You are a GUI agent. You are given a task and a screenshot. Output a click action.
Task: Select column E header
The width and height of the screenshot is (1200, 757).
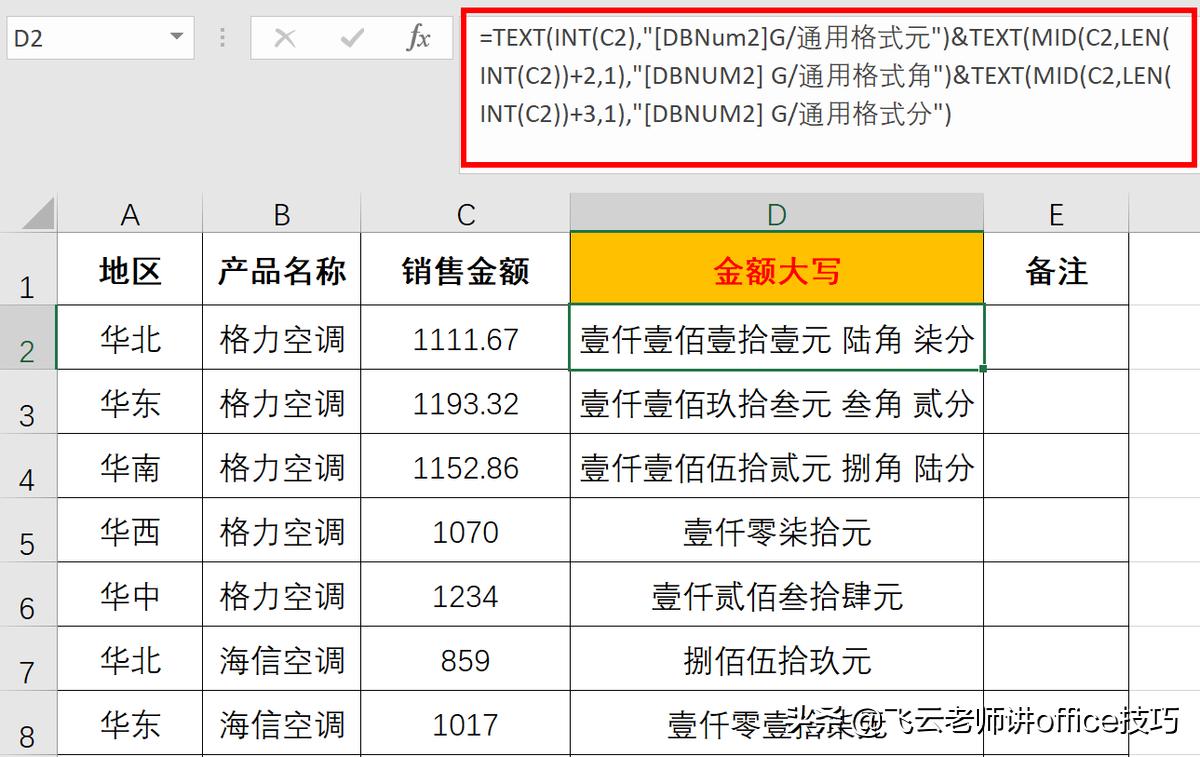coord(1057,213)
